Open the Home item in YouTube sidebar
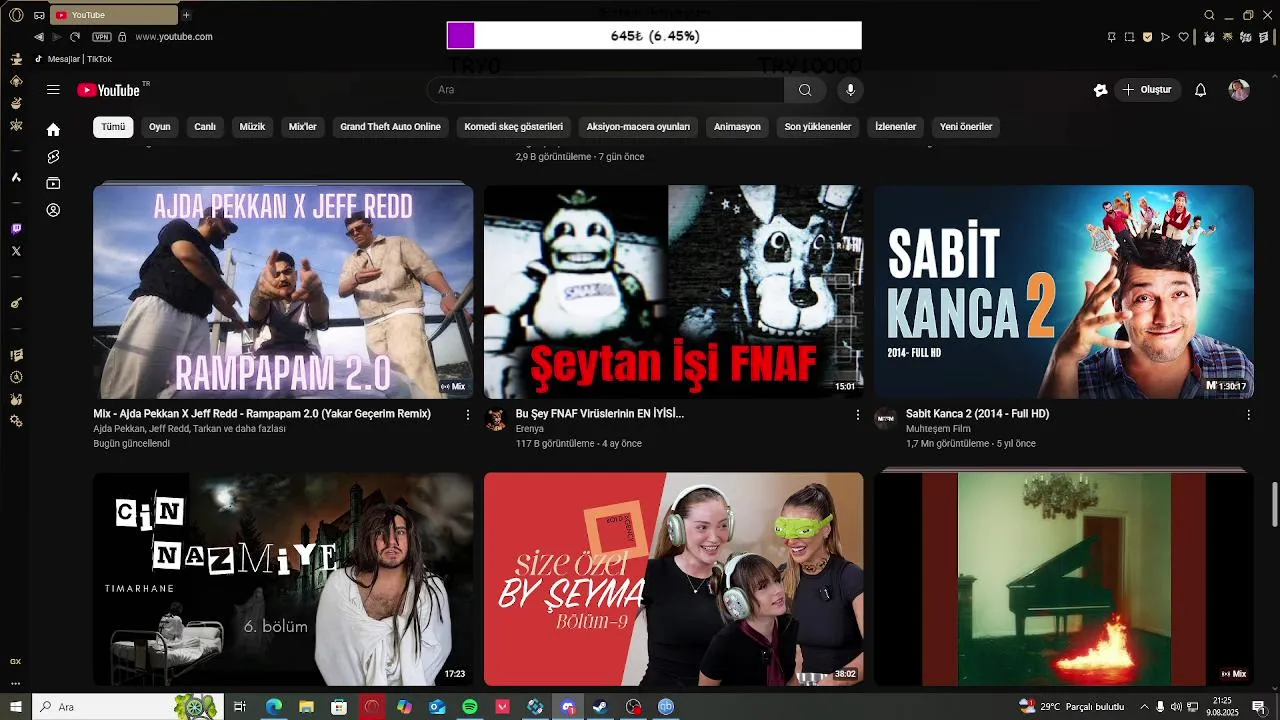 point(53,130)
